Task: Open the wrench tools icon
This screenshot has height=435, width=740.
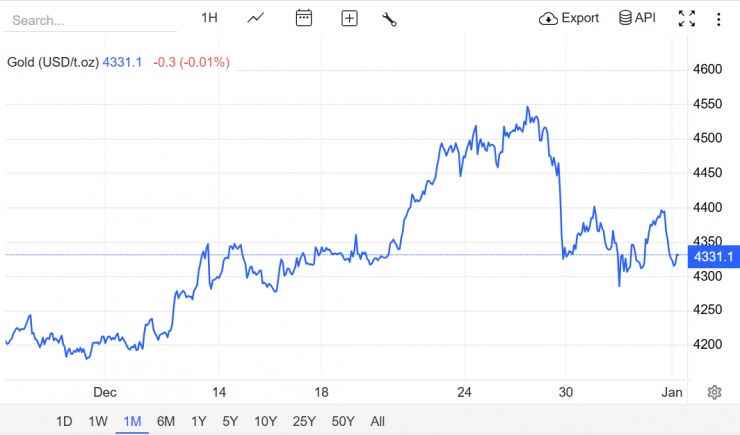Action: (x=389, y=19)
